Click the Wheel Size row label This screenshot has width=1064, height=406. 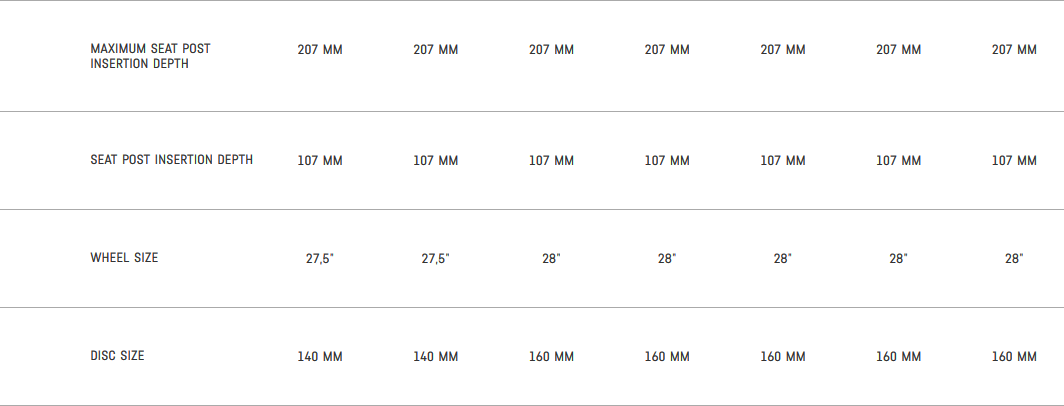(x=124, y=258)
